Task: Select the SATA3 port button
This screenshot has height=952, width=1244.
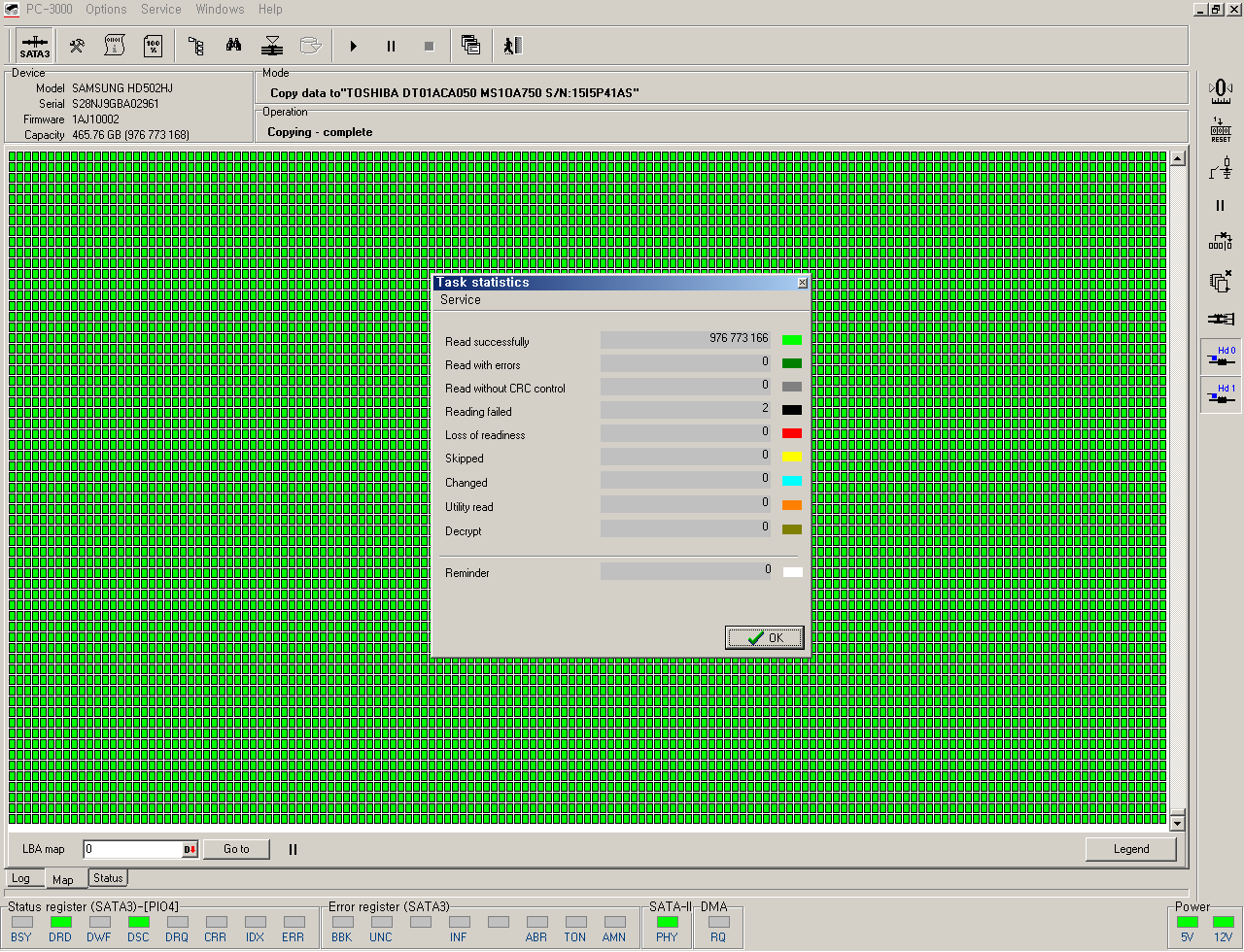Action: [x=35, y=46]
